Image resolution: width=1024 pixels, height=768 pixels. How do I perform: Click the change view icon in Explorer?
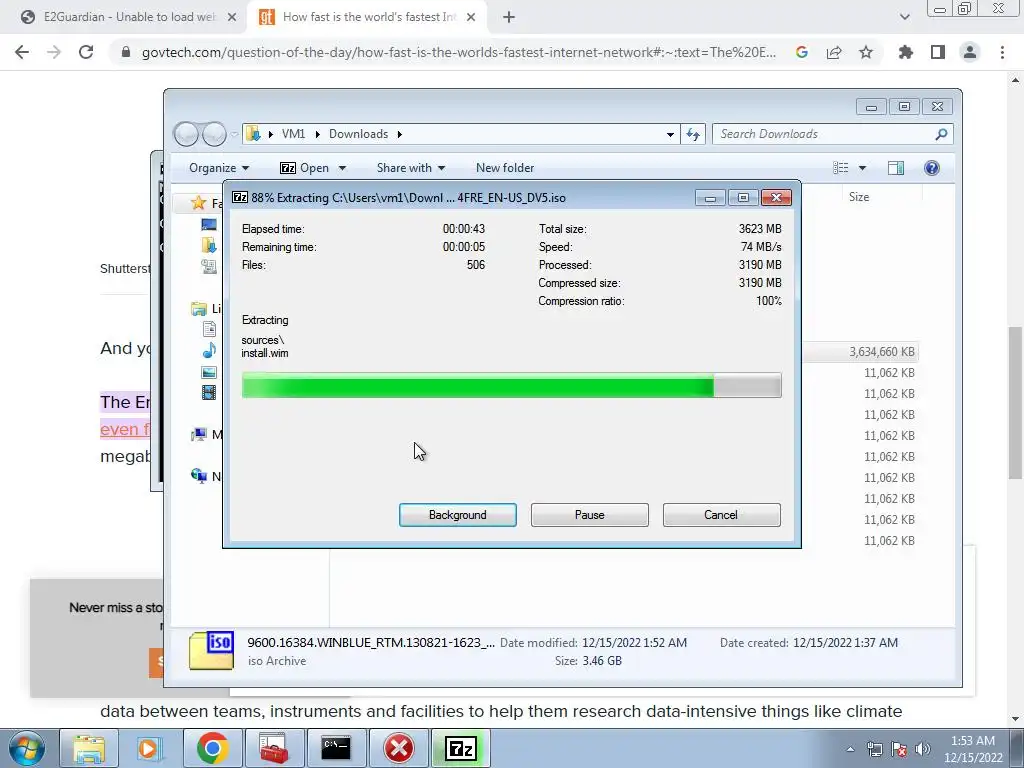[840, 168]
